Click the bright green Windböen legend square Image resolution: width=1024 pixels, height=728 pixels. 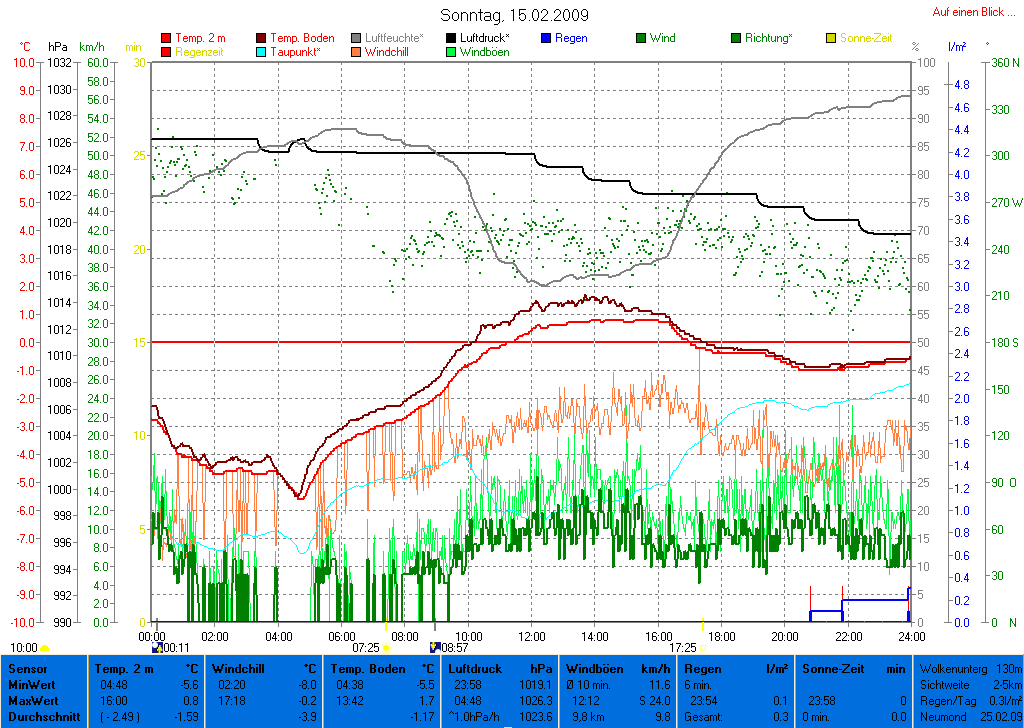tap(451, 52)
